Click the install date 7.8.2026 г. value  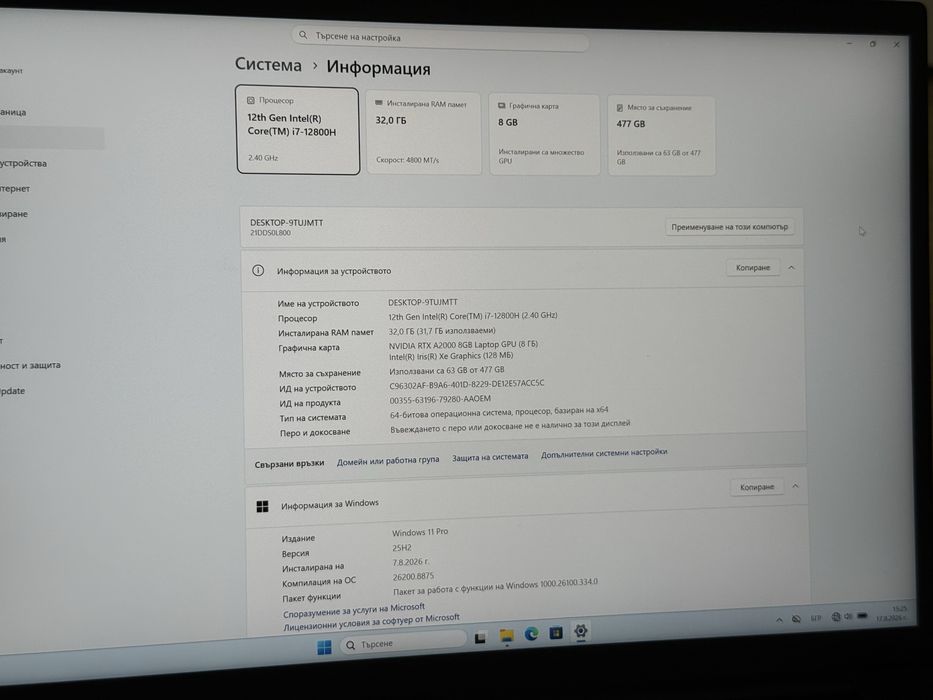(411, 562)
